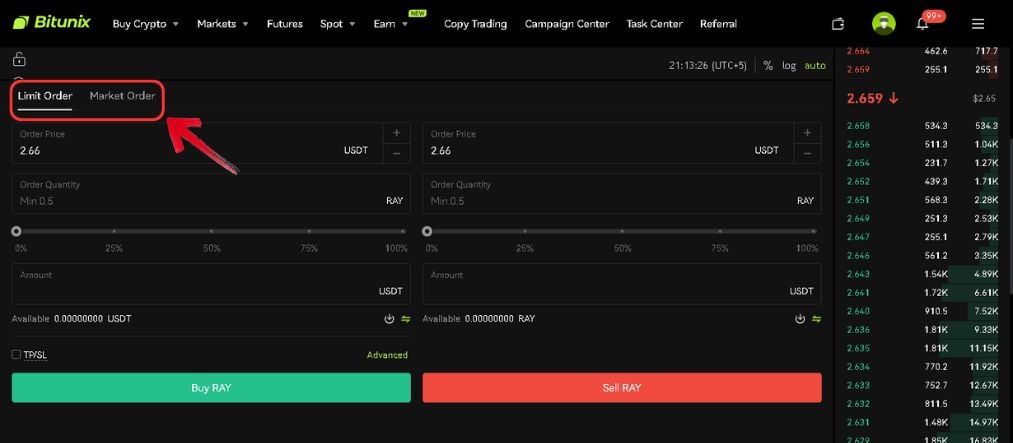Select bid price 2.658 in order book
This screenshot has height=443, width=1013.
pos(858,126)
